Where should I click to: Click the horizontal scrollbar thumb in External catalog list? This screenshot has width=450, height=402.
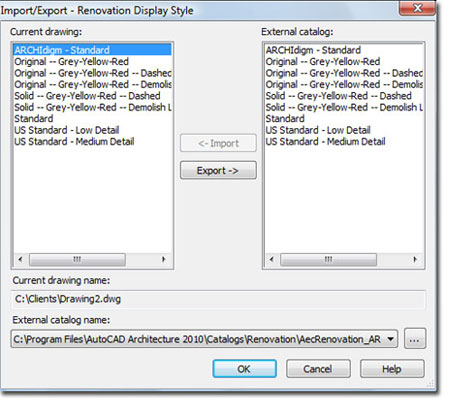point(329,259)
